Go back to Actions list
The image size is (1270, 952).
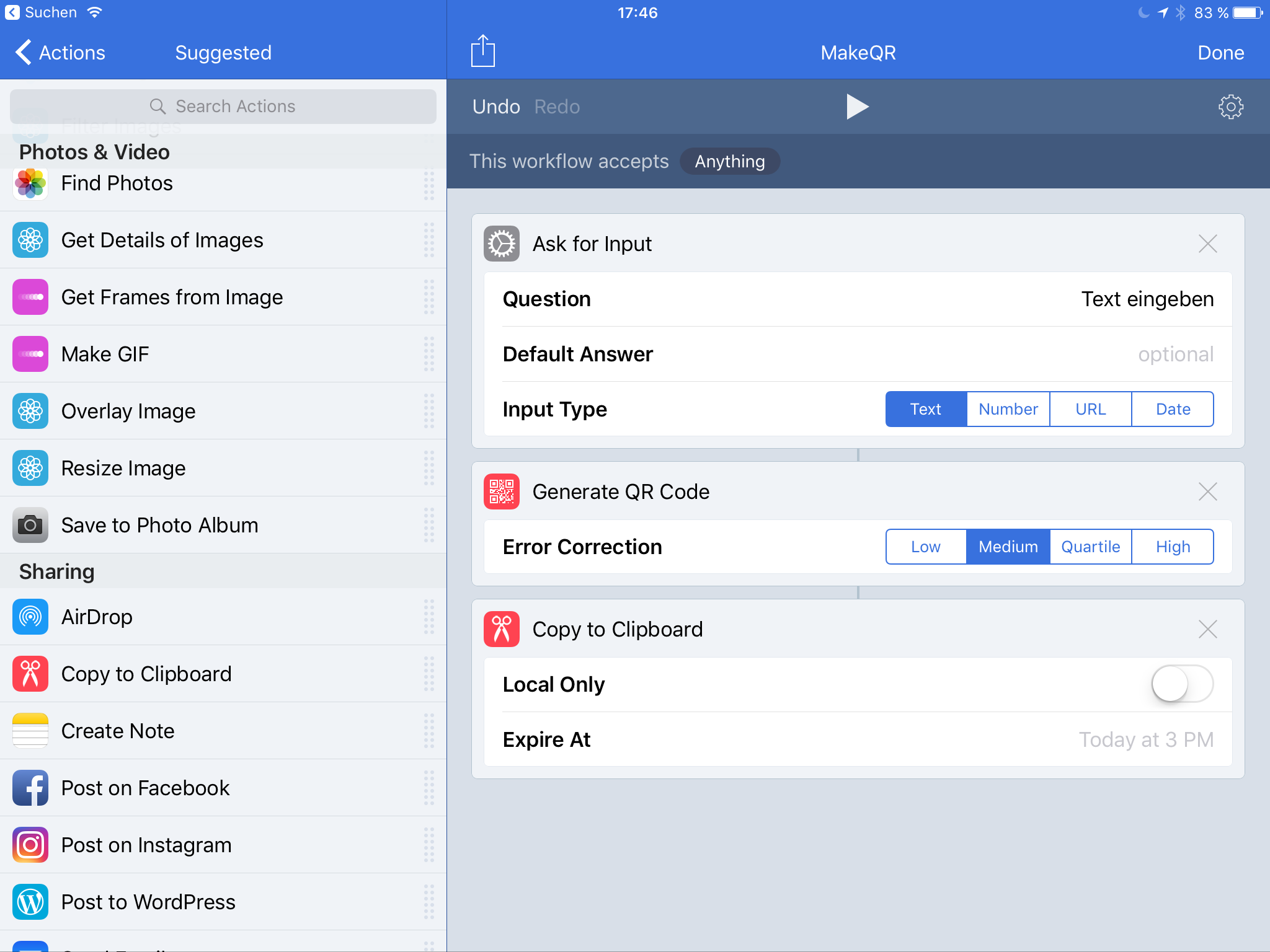(x=60, y=53)
